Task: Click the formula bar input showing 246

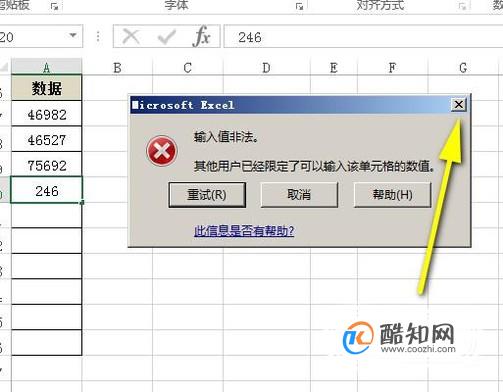Action: tap(363, 36)
